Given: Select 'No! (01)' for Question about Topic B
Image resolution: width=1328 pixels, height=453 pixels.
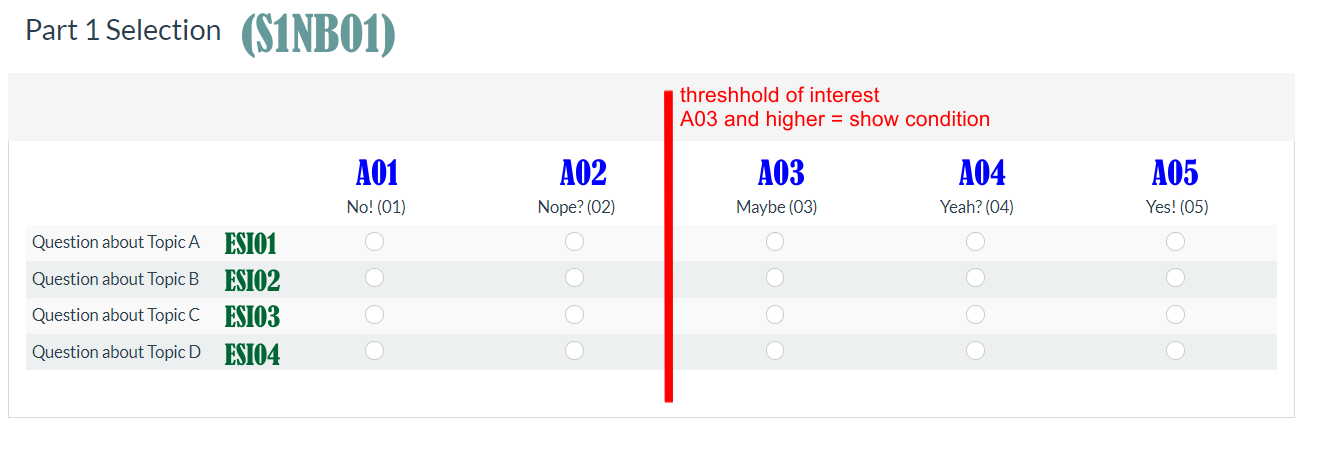Looking at the screenshot, I should pyautogui.click(x=375, y=278).
